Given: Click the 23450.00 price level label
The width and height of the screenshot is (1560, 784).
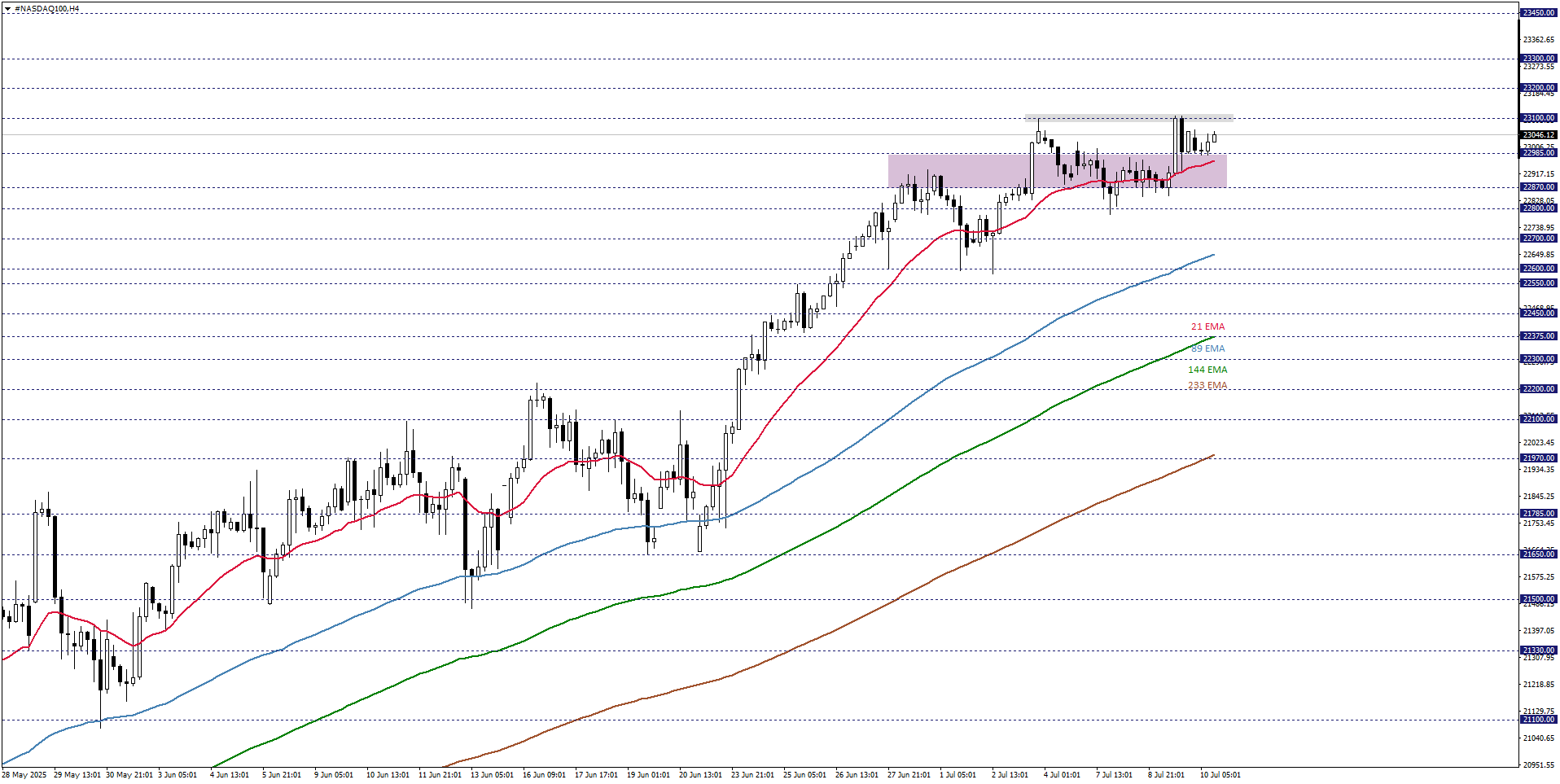Looking at the screenshot, I should click(1539, 13).
